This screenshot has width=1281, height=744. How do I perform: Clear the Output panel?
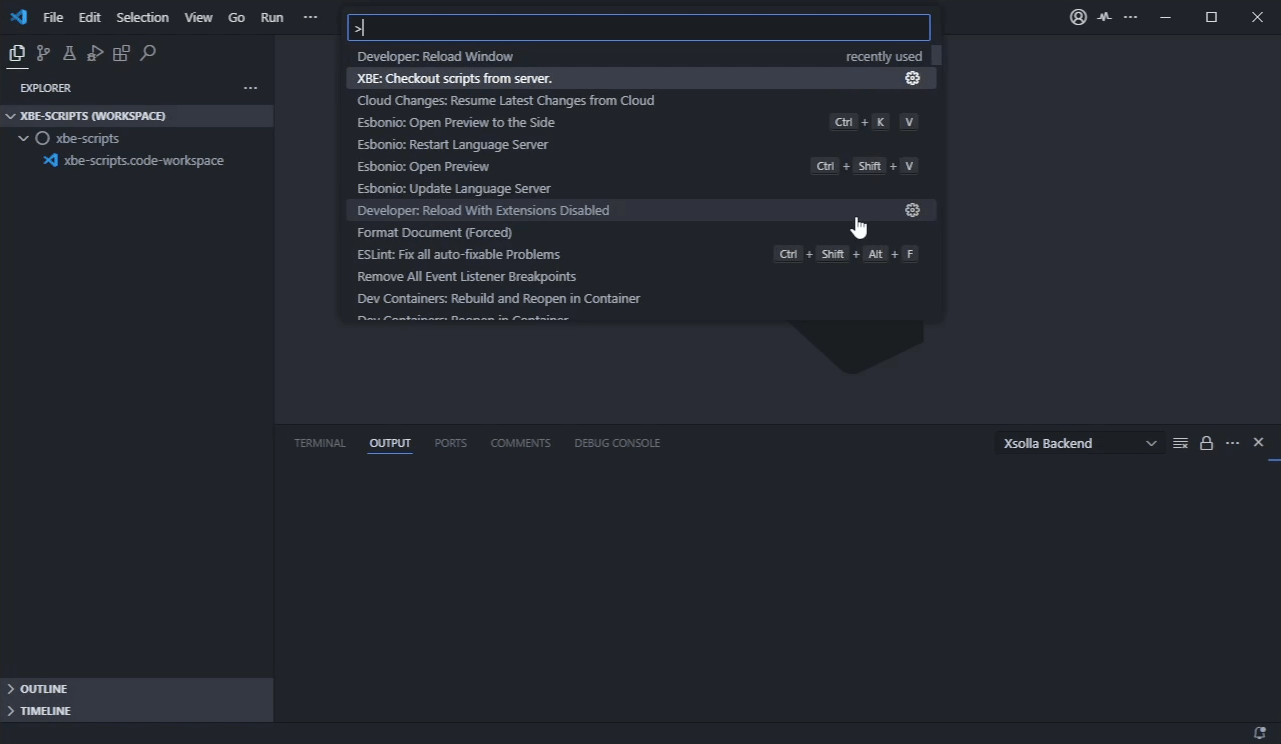click(1180, 443)
